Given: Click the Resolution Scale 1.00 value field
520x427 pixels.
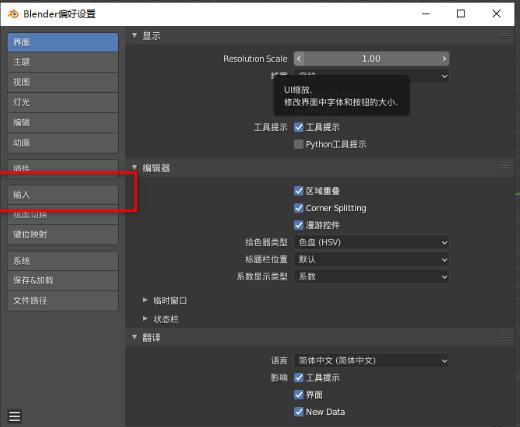Looking at the screenshot, I should point(371,59).
